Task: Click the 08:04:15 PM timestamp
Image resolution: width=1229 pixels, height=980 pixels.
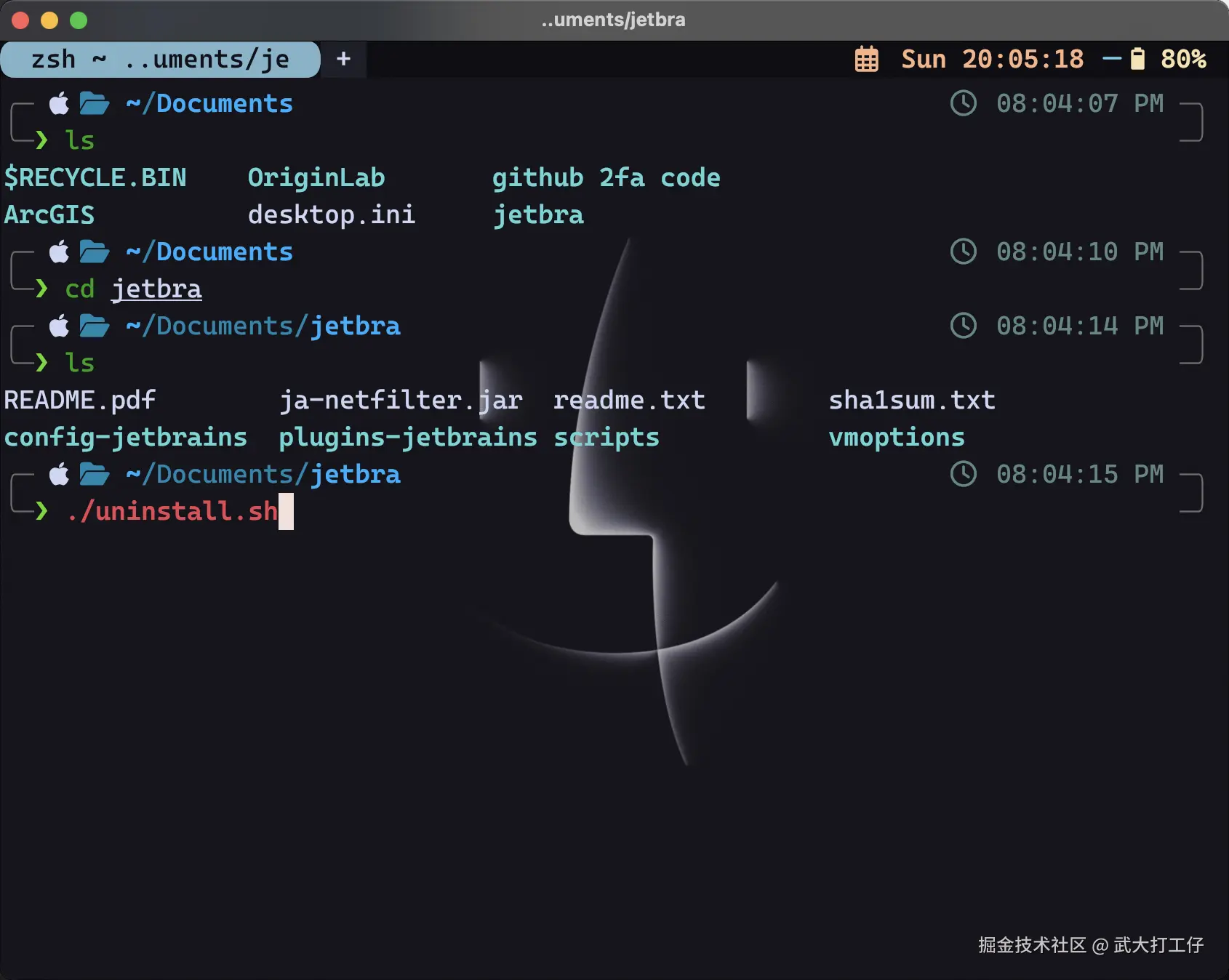Action: pos(1080,474)
